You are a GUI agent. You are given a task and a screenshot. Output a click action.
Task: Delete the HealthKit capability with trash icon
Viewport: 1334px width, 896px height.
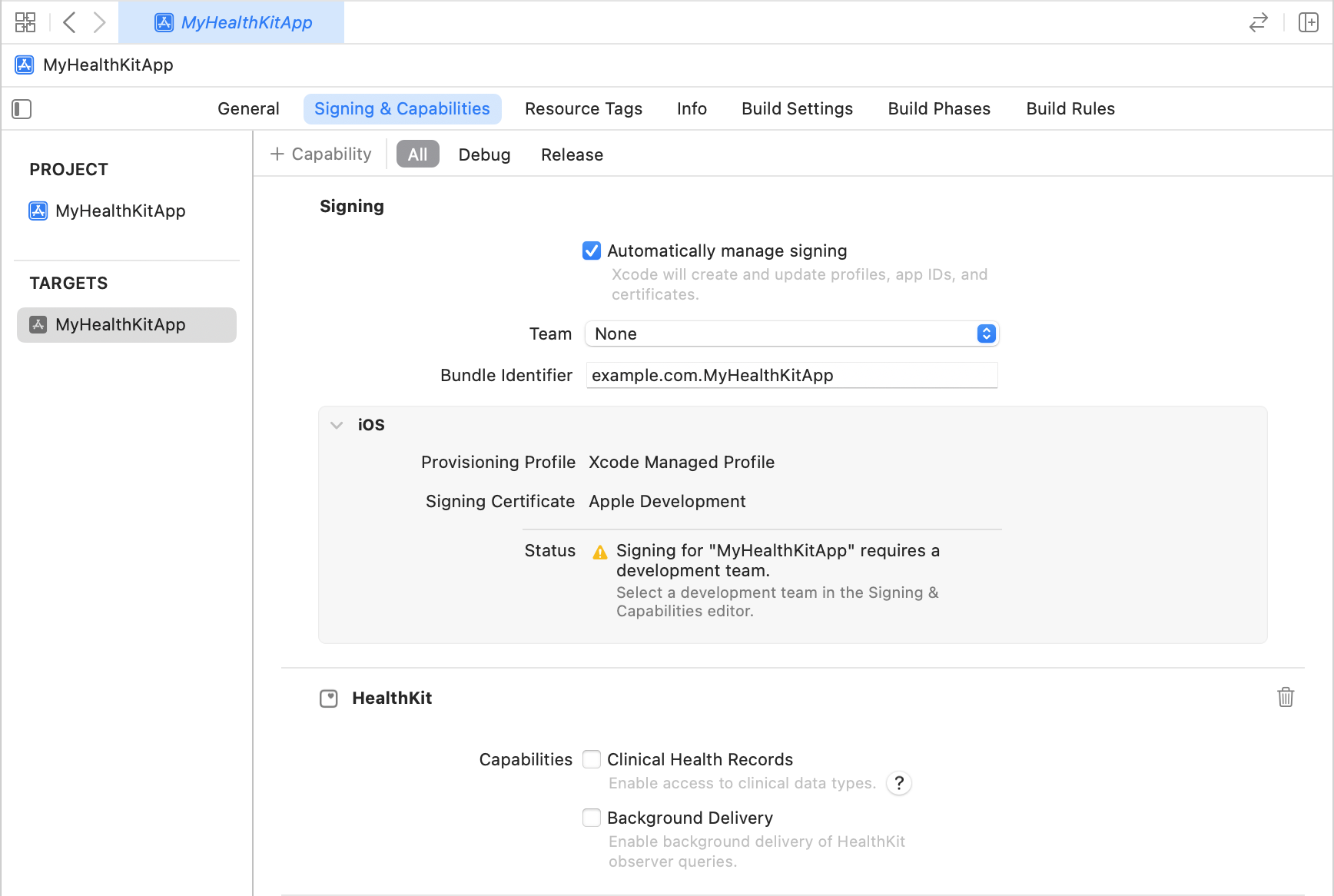pyautogui.click(x=1286, y=698)
